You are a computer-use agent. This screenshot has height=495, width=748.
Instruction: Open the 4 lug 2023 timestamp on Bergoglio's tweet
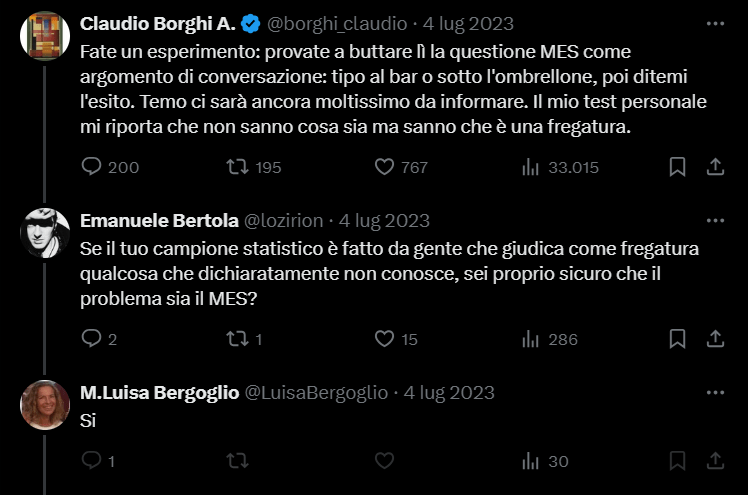tap(449, 392)
